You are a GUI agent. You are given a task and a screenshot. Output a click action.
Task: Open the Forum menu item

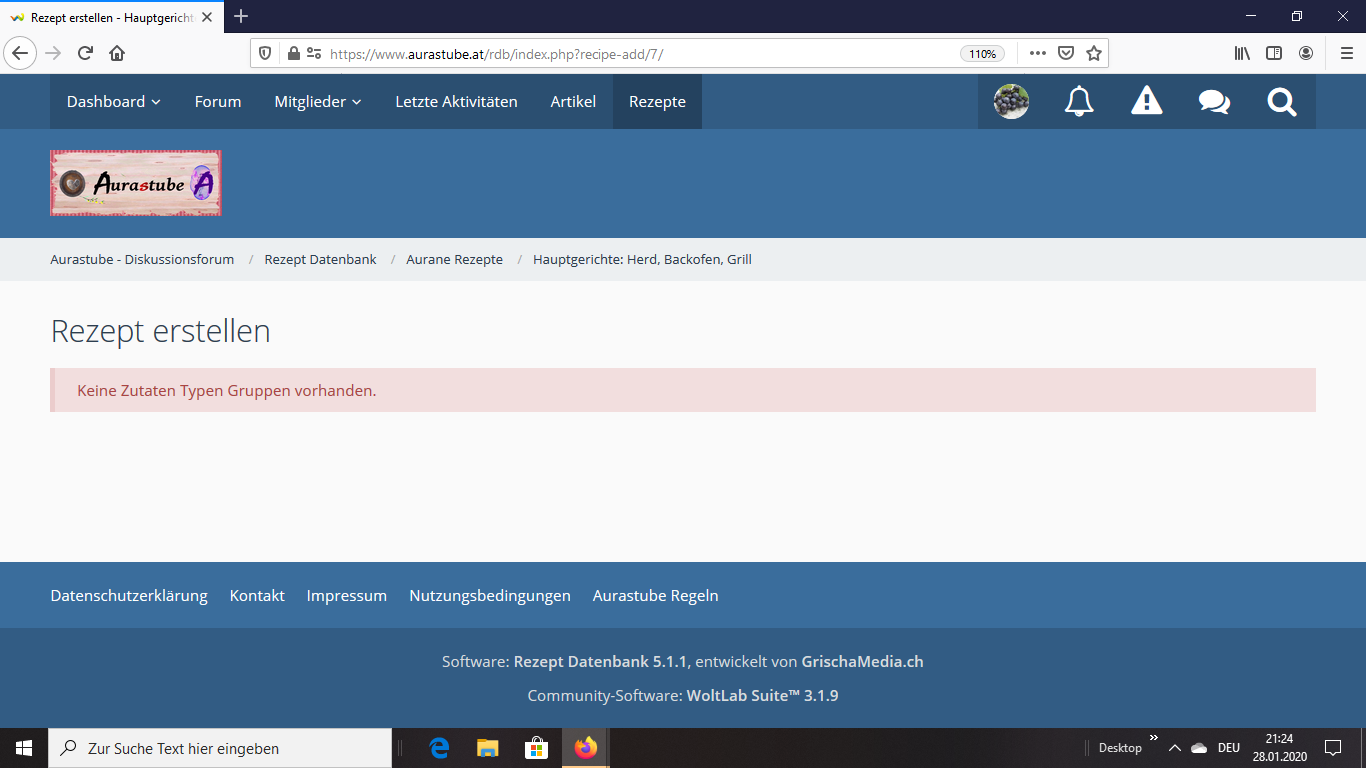pos(218,101)
